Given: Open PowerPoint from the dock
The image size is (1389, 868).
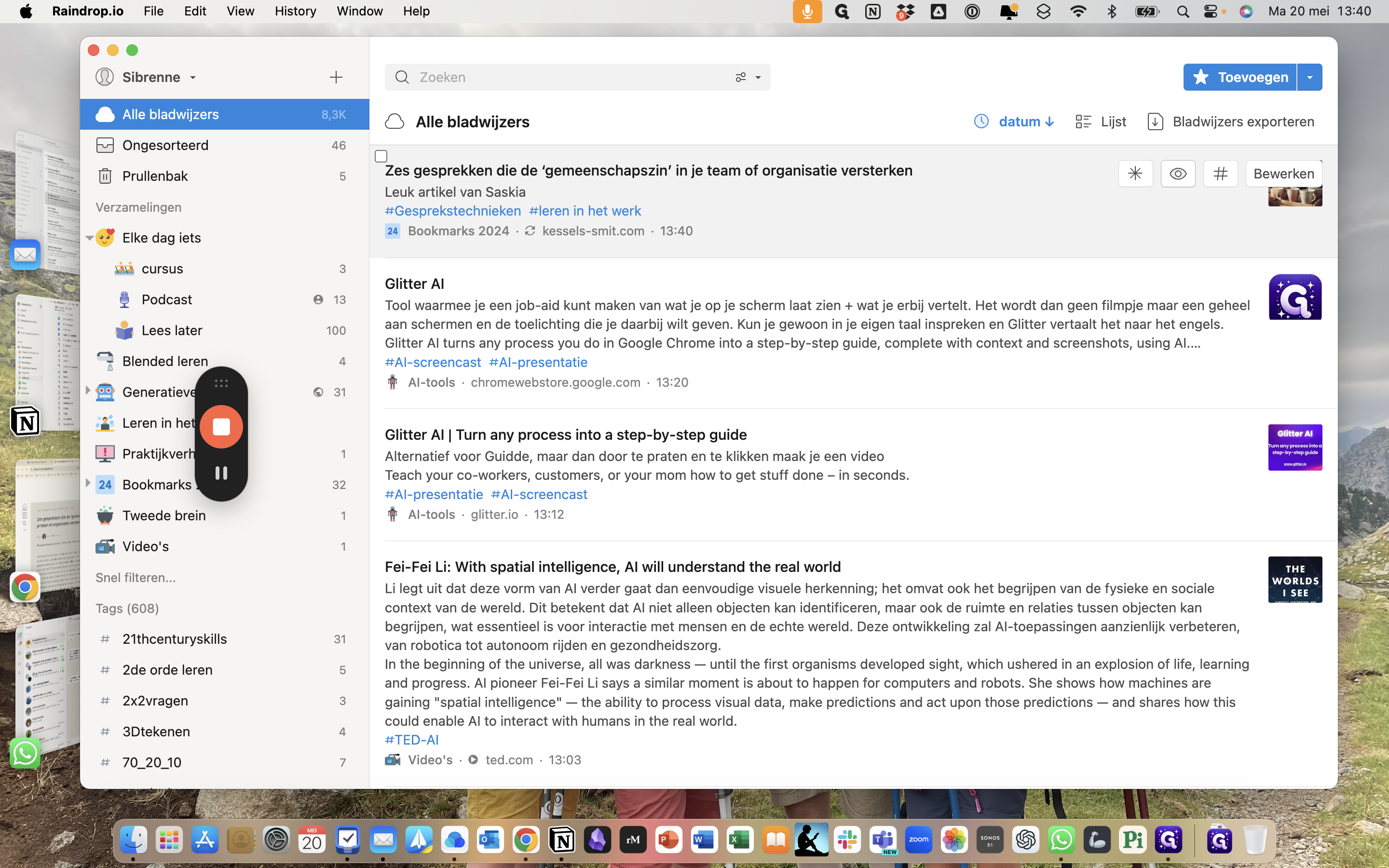Looking at the screenshot, I should (x=668, y=840).
